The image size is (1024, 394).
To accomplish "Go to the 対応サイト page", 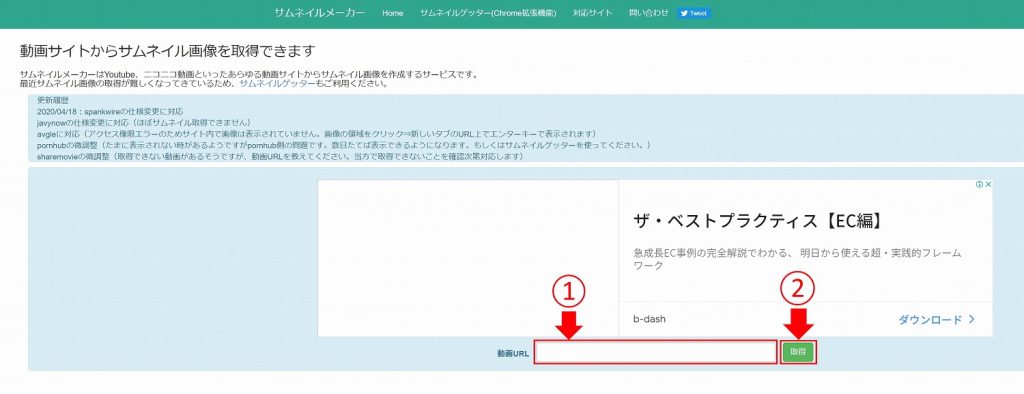I will (593, 13).
